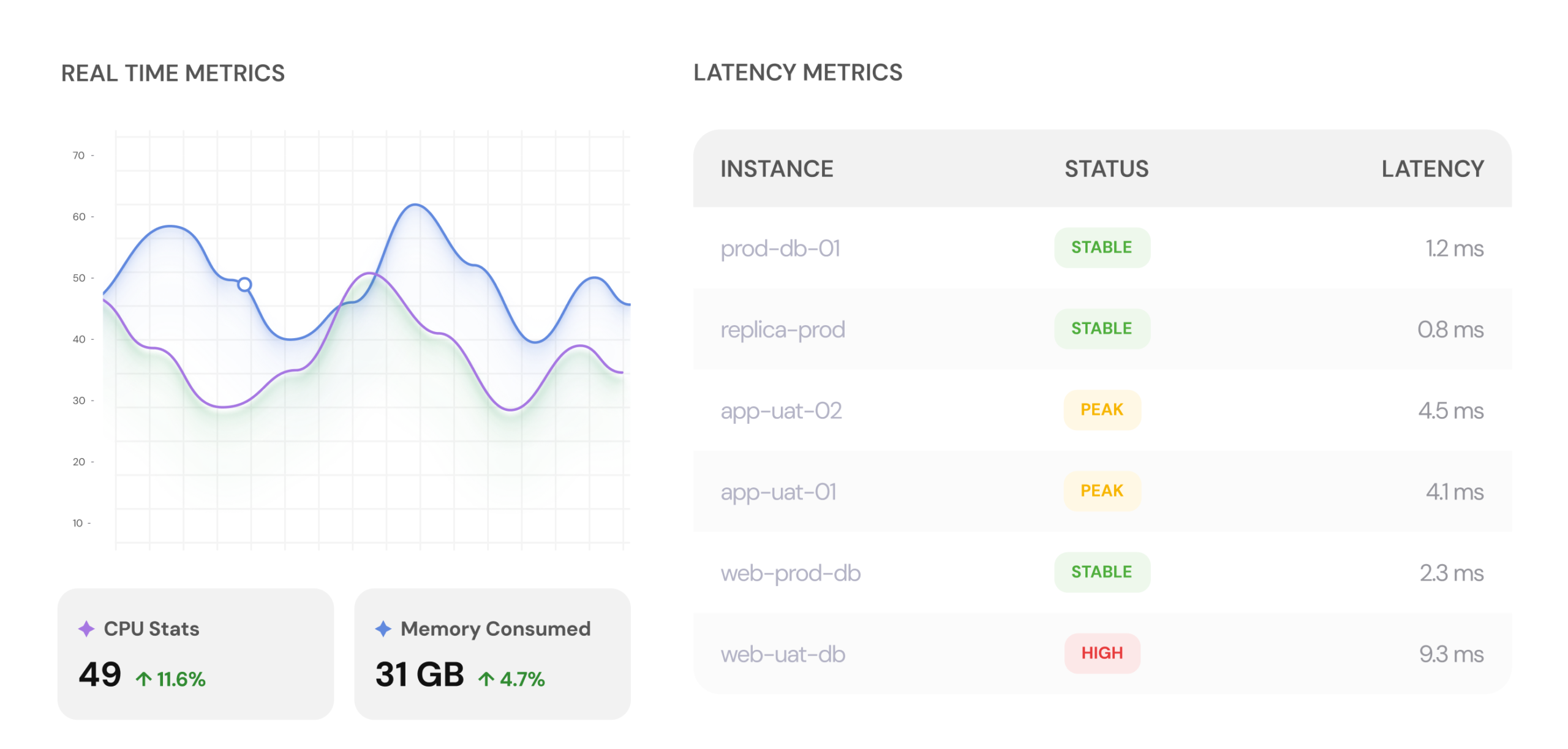Click the blue Memory Consumed diamond icon
This screenshot has width=1568, height=749.
pos(382,629)
